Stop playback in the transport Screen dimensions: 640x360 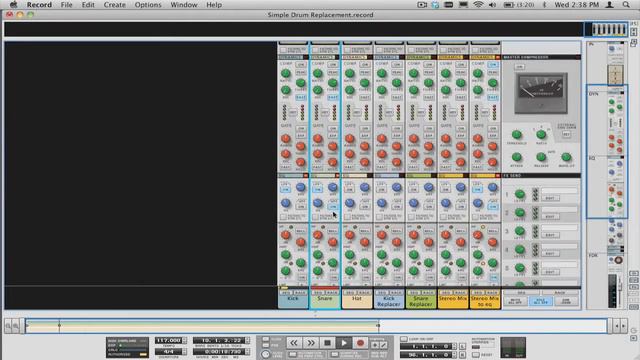coord(327,343)
